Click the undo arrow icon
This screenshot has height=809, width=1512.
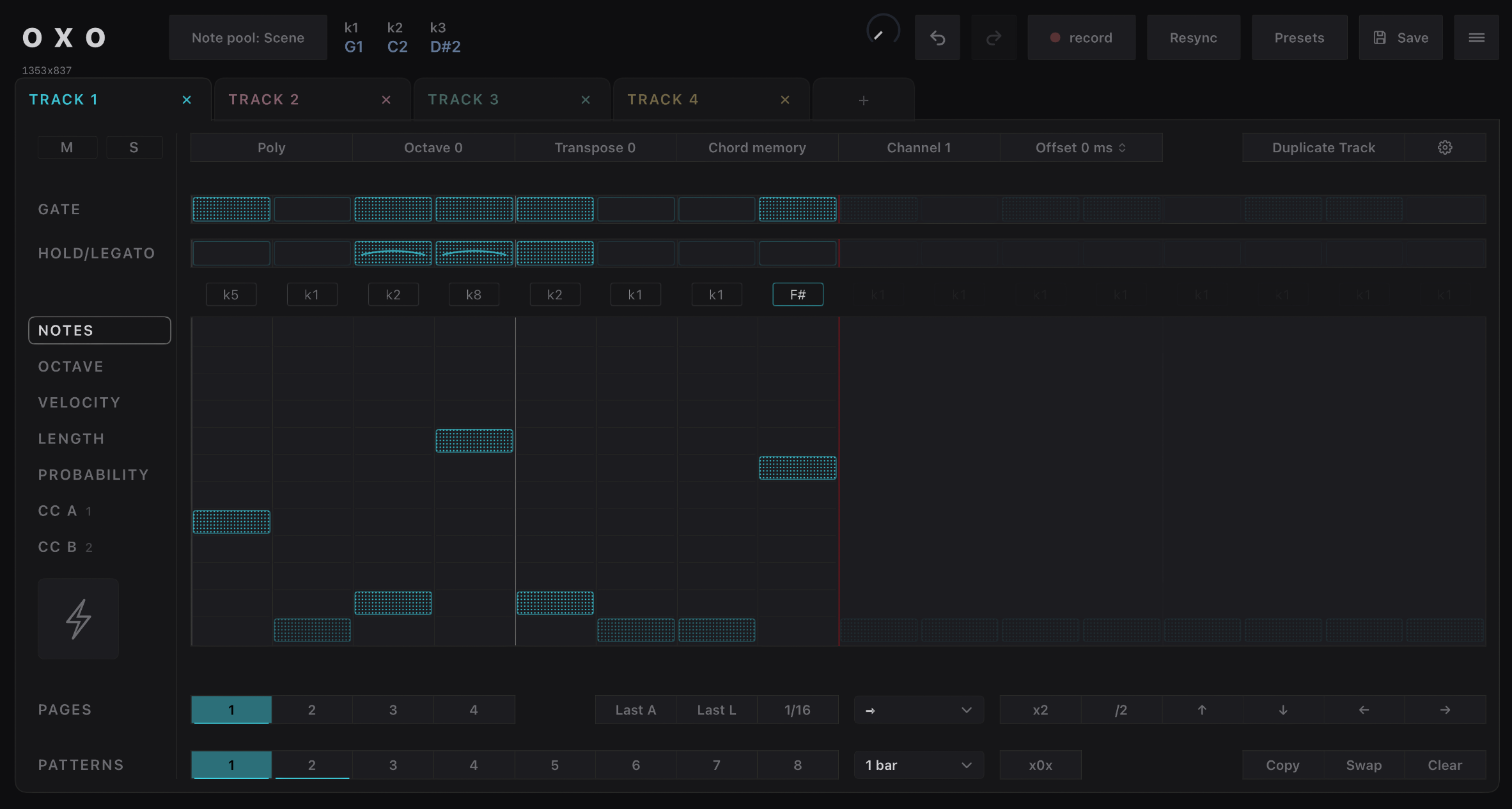pos(937,38)
